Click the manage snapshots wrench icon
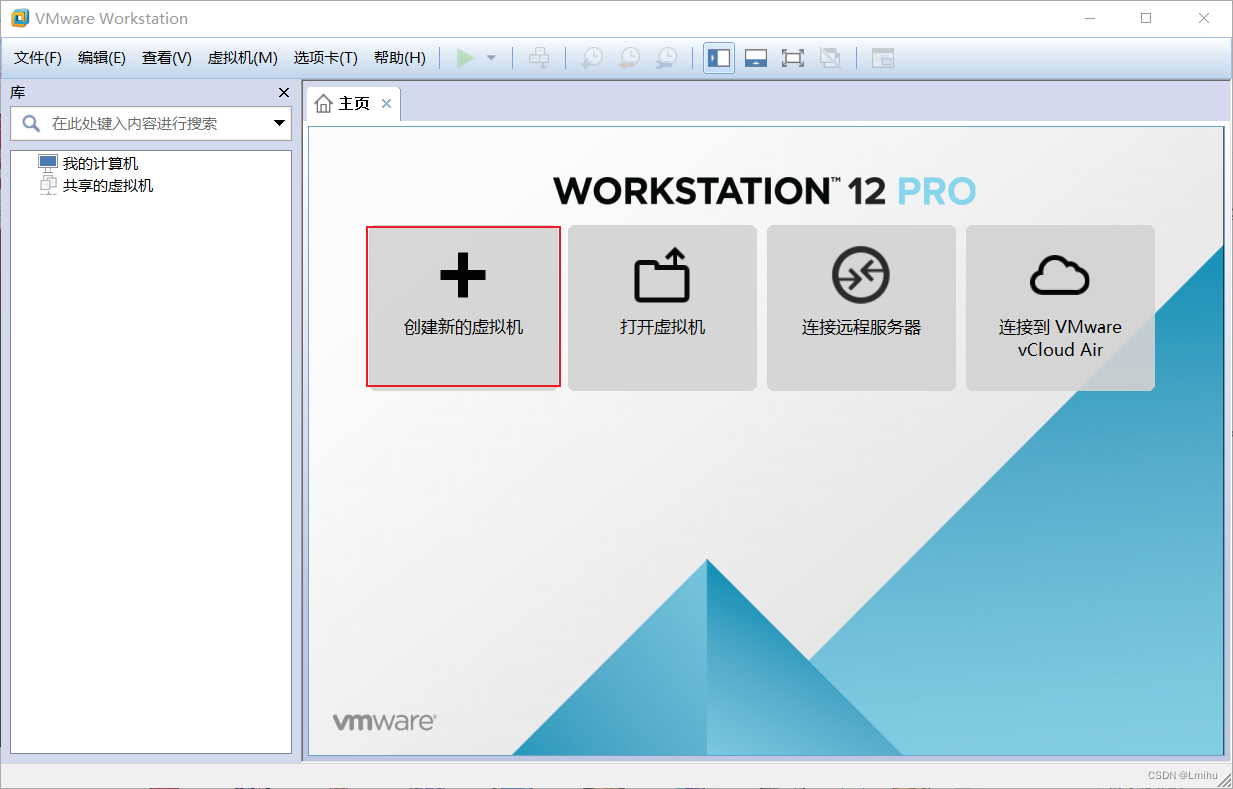The width and height of the screenshot is (1233, 789). pyautogui.click(x=666, y=58)
